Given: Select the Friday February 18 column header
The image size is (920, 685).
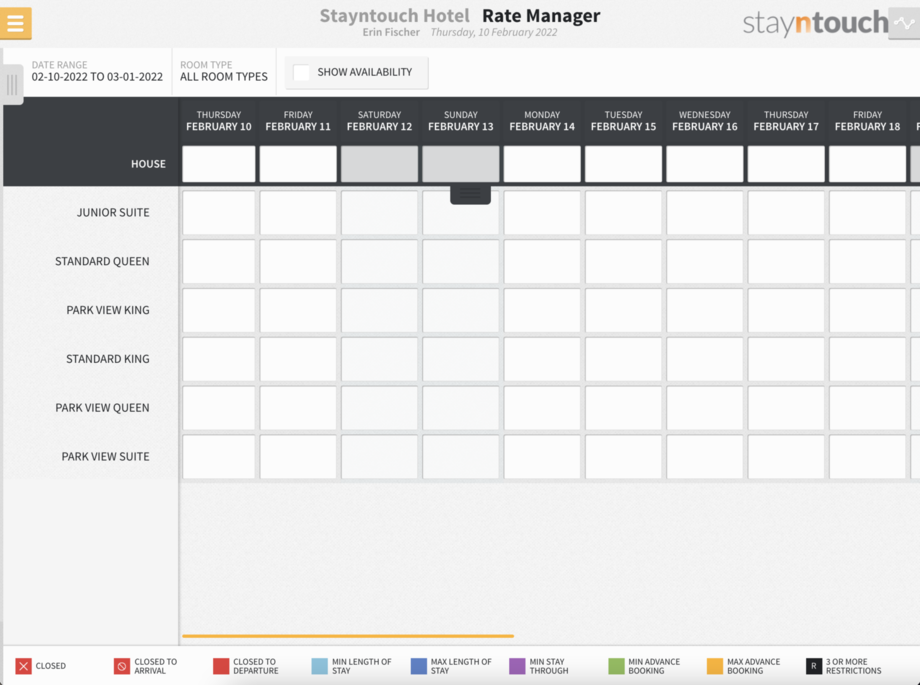Looking at the screenshot, I should pos(867,121).
